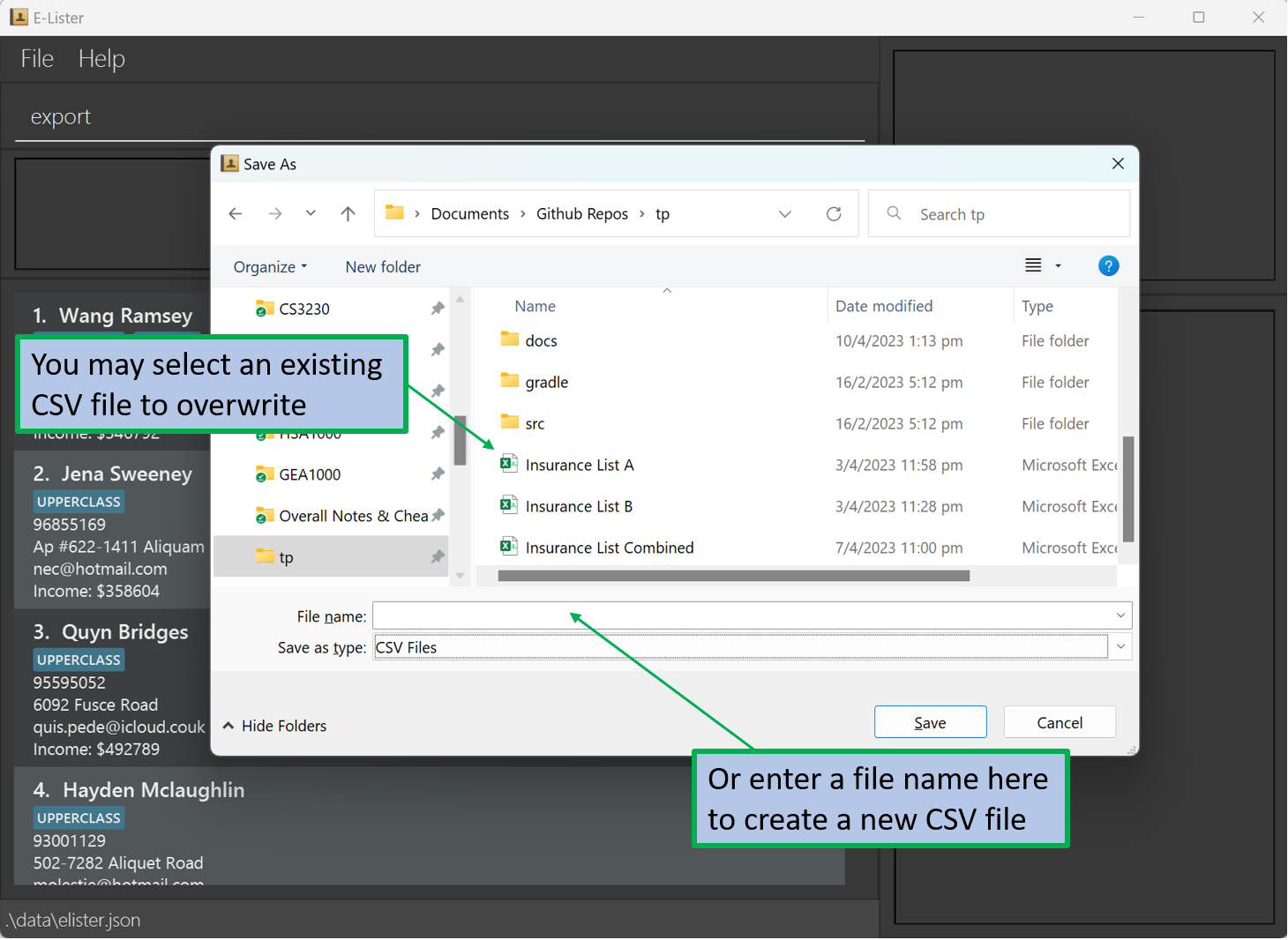This screenshot has height=940, width=1288.
Task: Select Insurance List B Excel file
Action: [x=579, y=506]
